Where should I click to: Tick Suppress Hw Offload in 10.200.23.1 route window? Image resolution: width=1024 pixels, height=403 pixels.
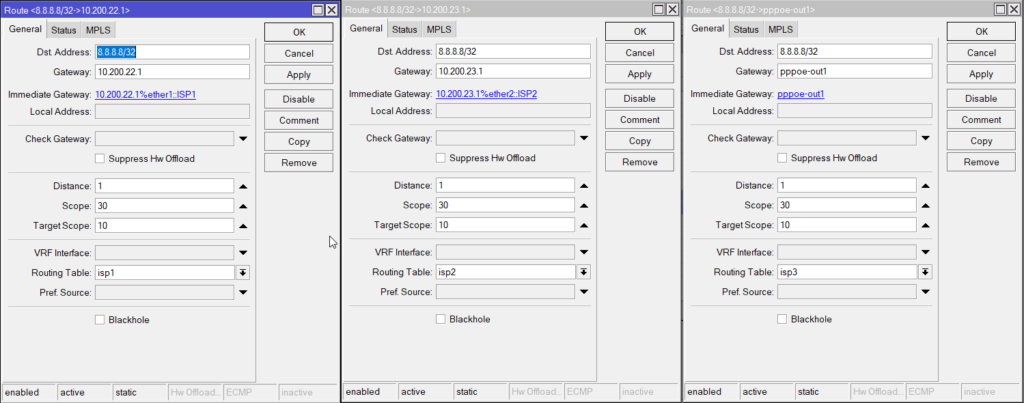pos(441,158)
